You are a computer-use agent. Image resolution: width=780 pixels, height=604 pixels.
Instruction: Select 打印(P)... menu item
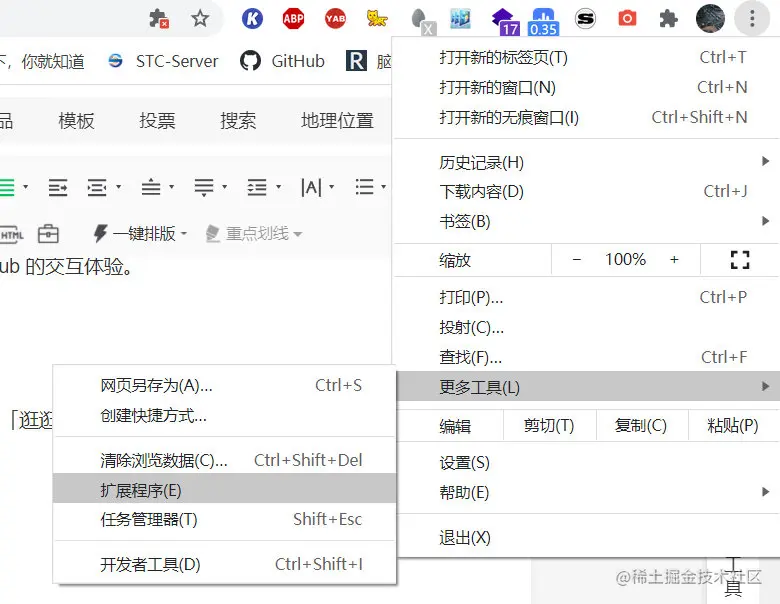(587, 298)
